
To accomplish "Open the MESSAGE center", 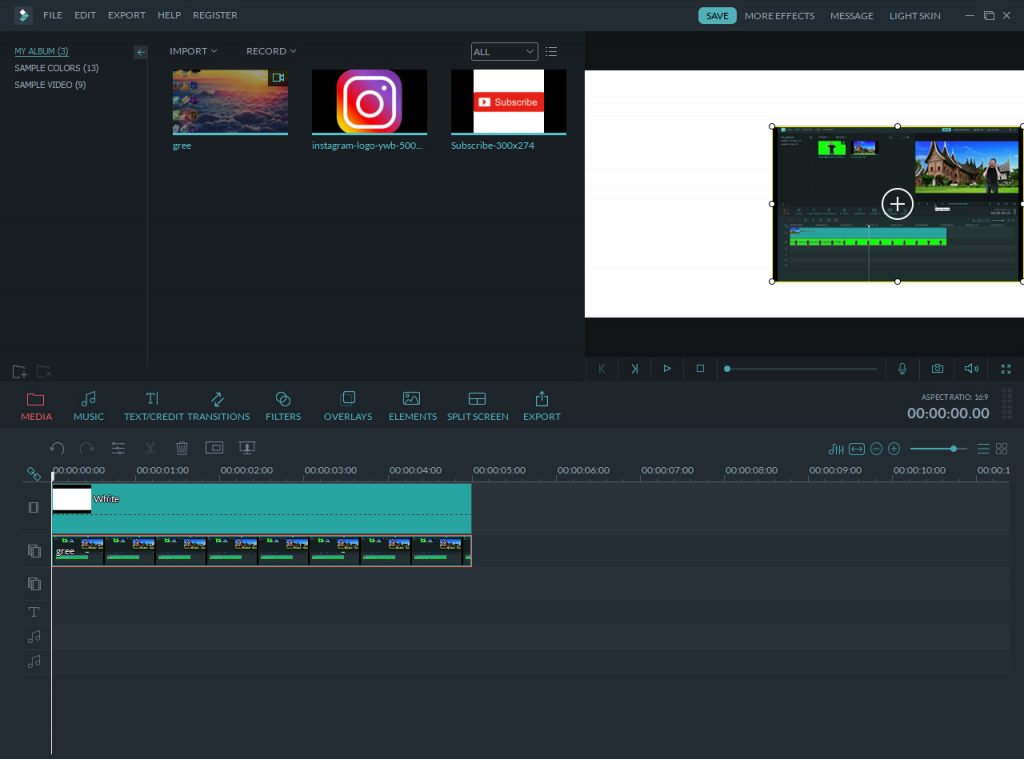I will click(x=852, y=16).
